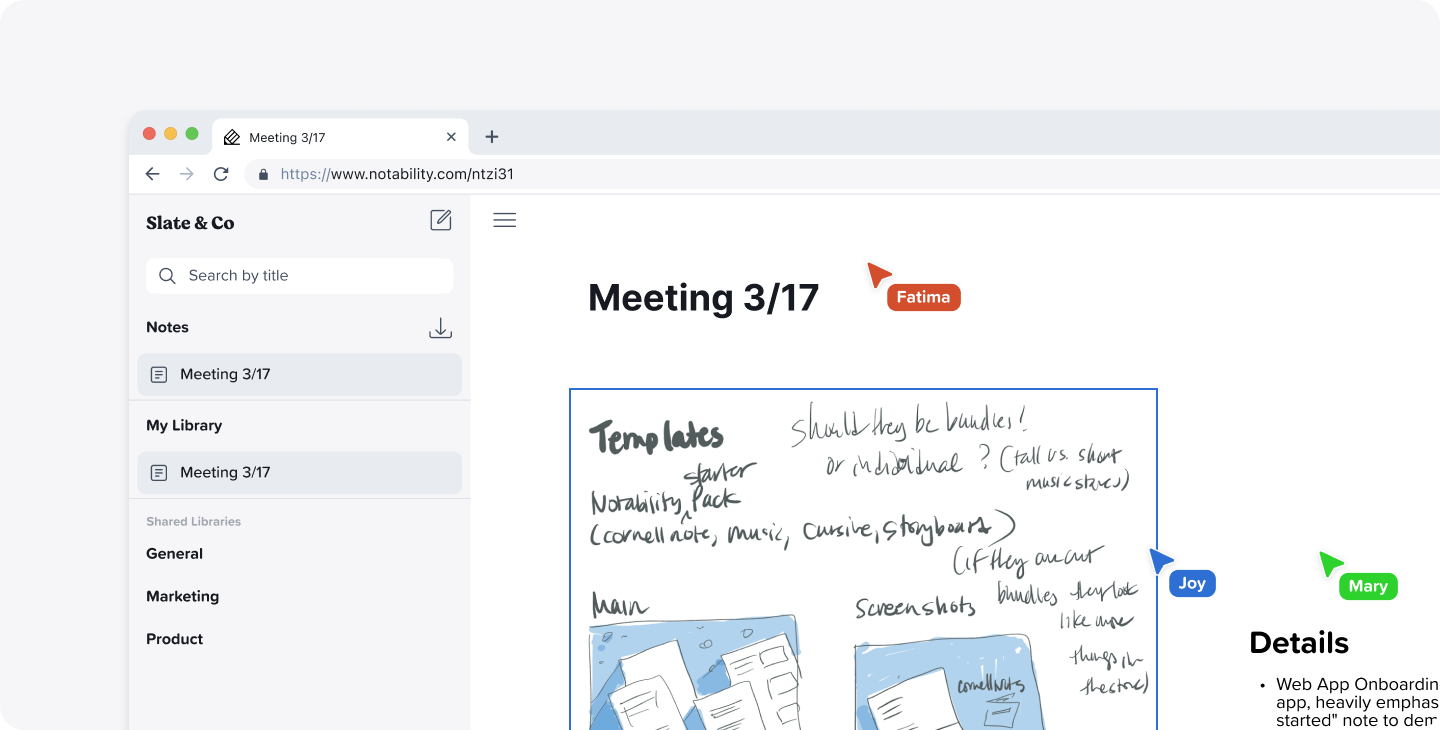Click the padlock icon in the address bar
The height and width of the screenshot is (730, 1440).
[263, 173]
